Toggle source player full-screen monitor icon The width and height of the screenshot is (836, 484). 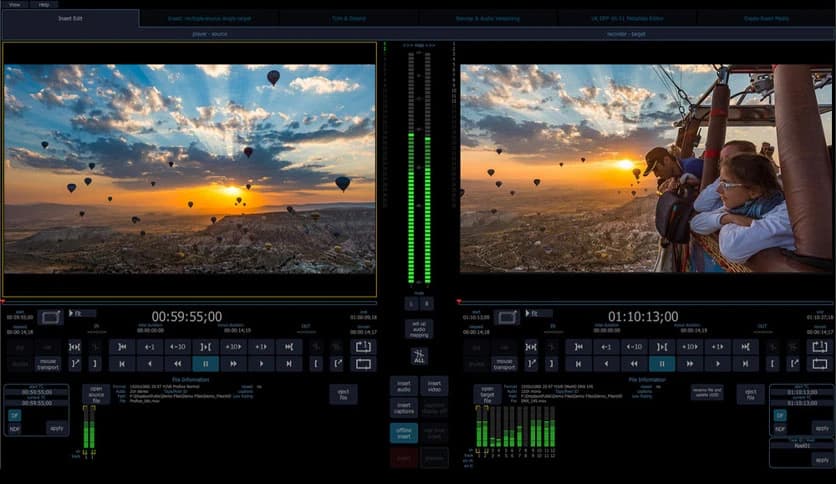[51, 317]
